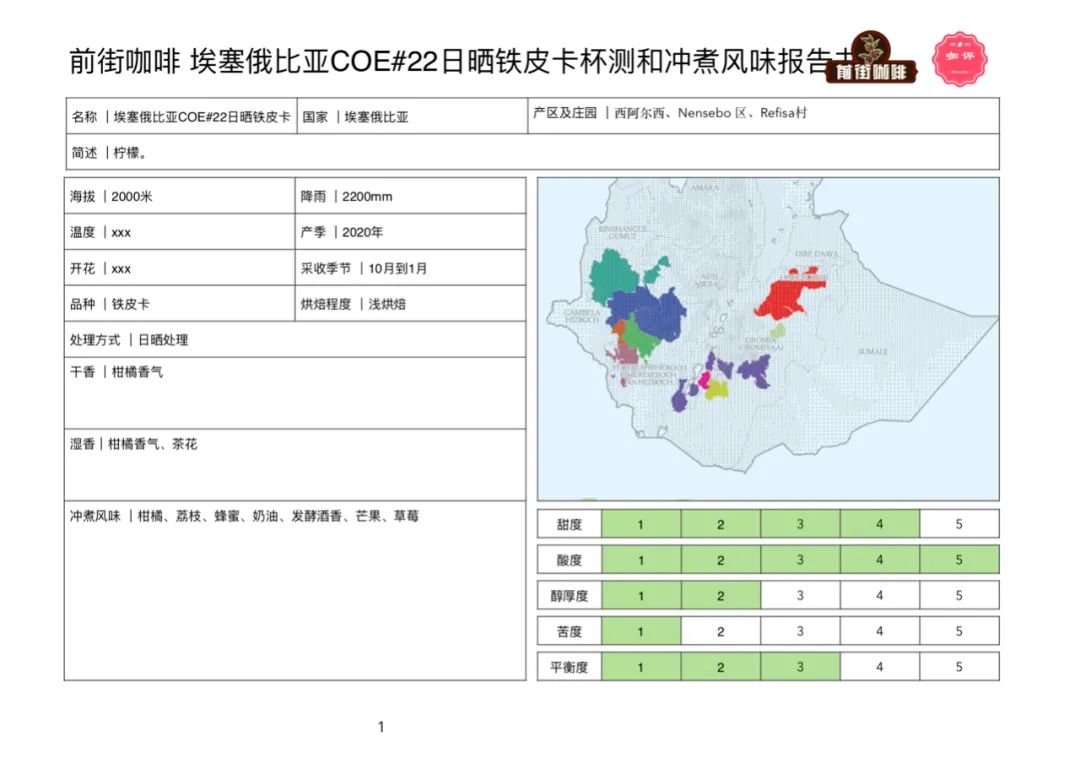Click the 苦度 row label
Viewport: 1080px width, 763px height.
(569, 631)
